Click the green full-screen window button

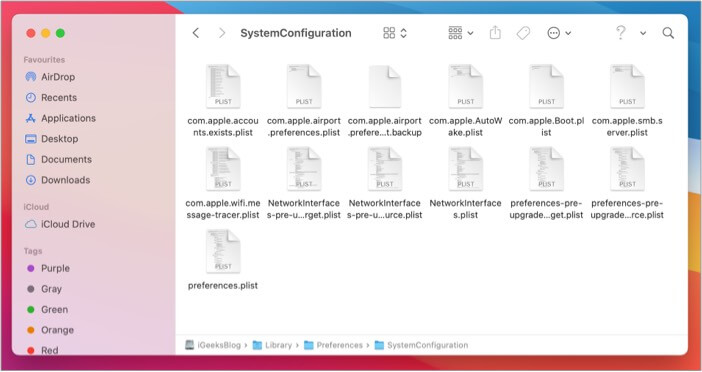[60, 33]
